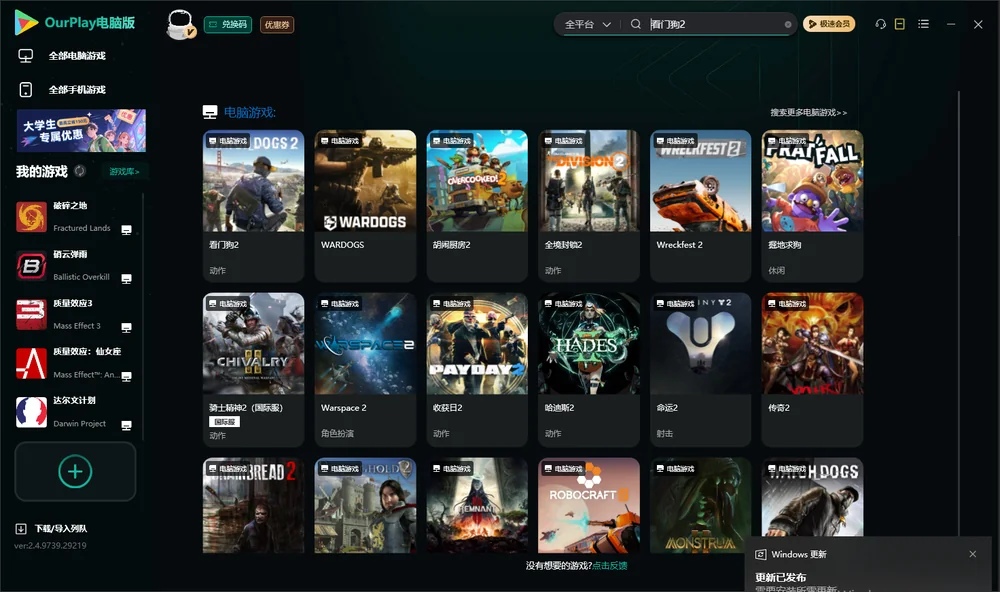Viewport: 1000px width, 592px height.
Task: Click the PC icon next to Fractured Lands
Action: click(x=126, y=230)
